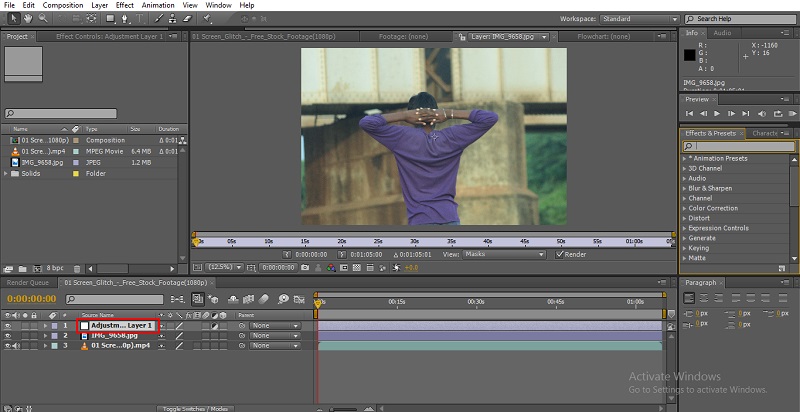Select the Eraser tool

pyautogui.click(x=187, y=18)
